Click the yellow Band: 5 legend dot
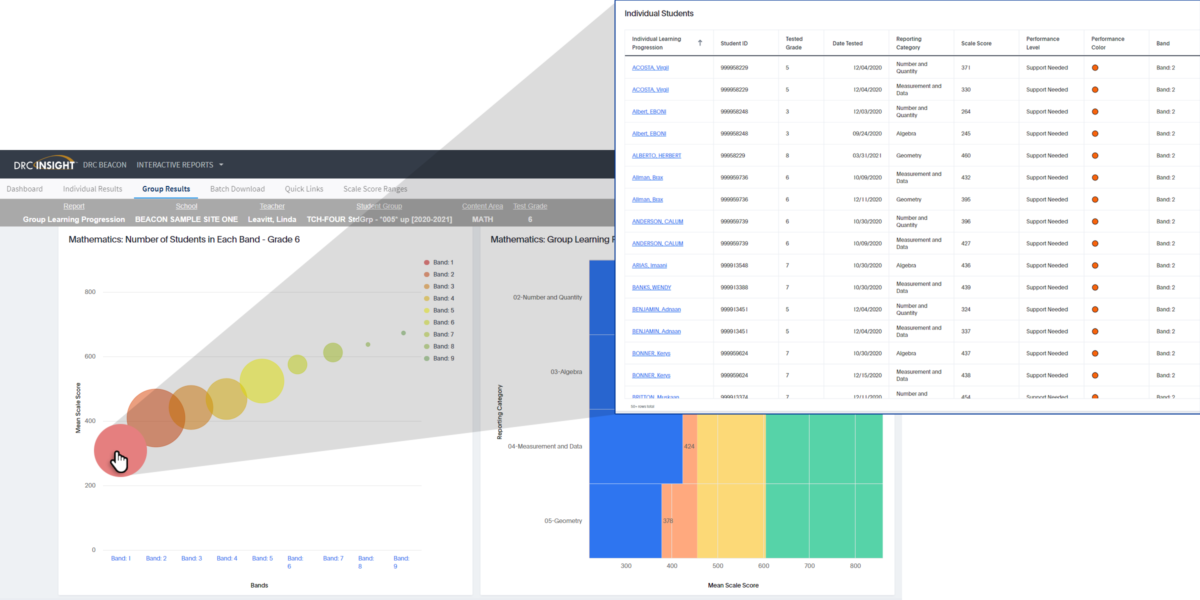 pyautogui.click(x=427, y=310)
